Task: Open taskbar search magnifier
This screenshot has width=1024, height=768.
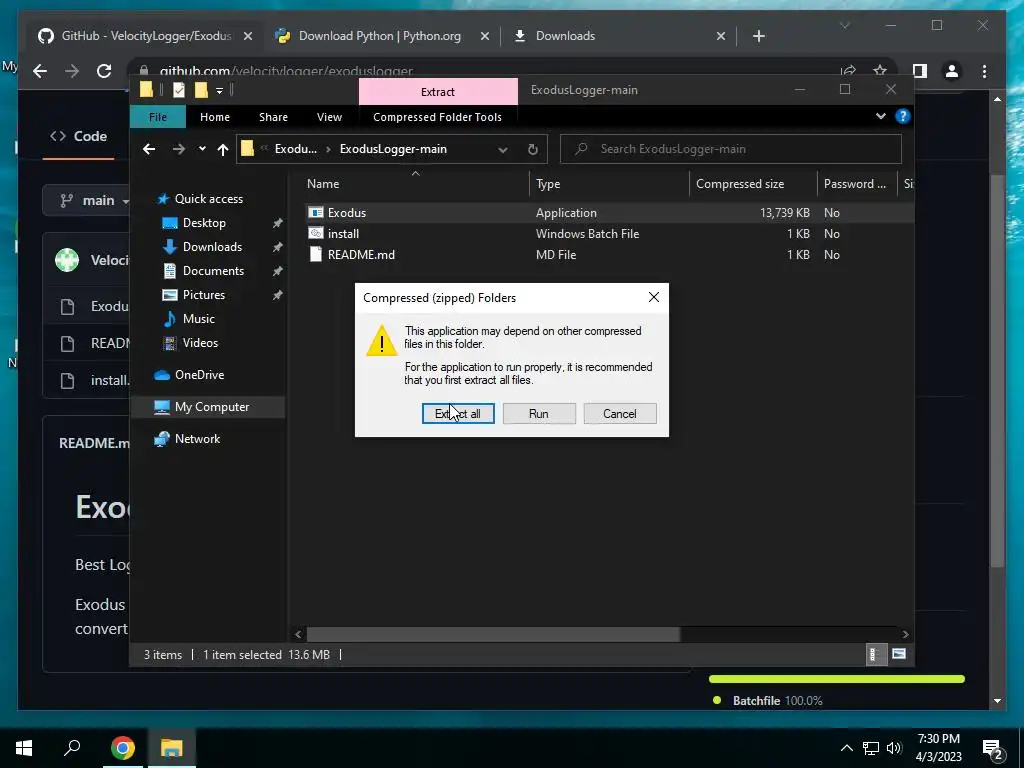Action: point(72,748)
